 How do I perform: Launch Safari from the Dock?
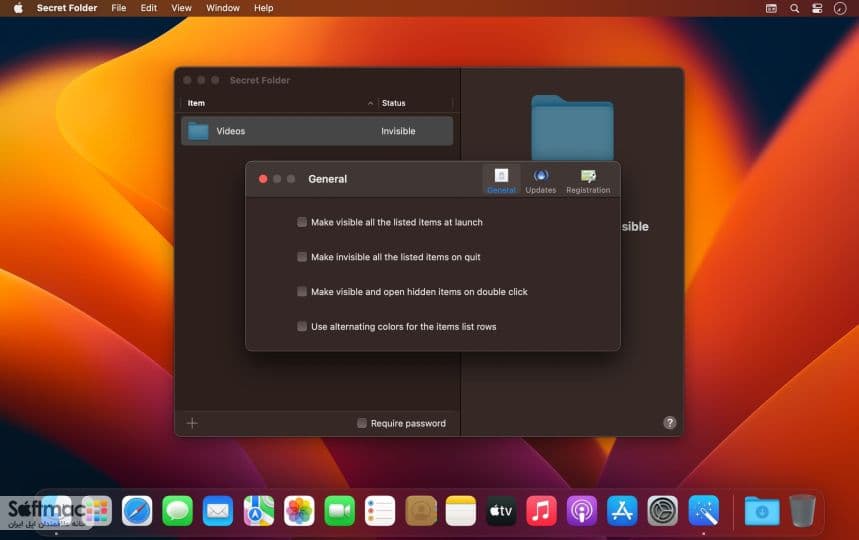click(x=137, y=511)
